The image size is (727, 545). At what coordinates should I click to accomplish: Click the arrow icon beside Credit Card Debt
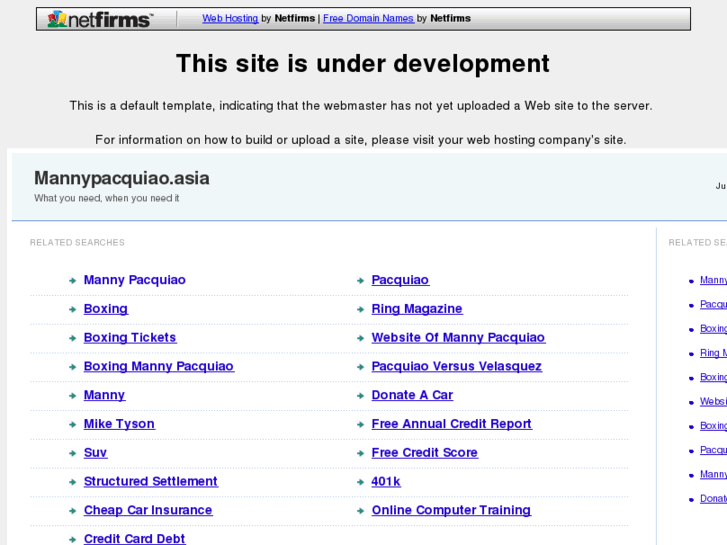[72, 539]
